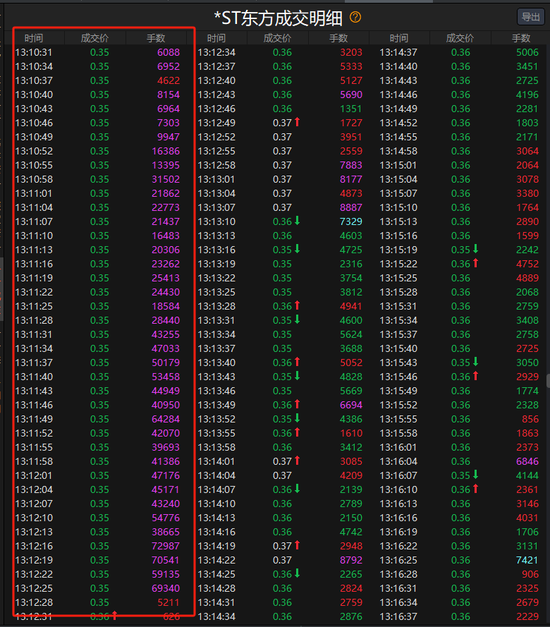Click the 13:14:37 time cell
The height and width of the screenshot is (627, 550).
click(398, 52)
